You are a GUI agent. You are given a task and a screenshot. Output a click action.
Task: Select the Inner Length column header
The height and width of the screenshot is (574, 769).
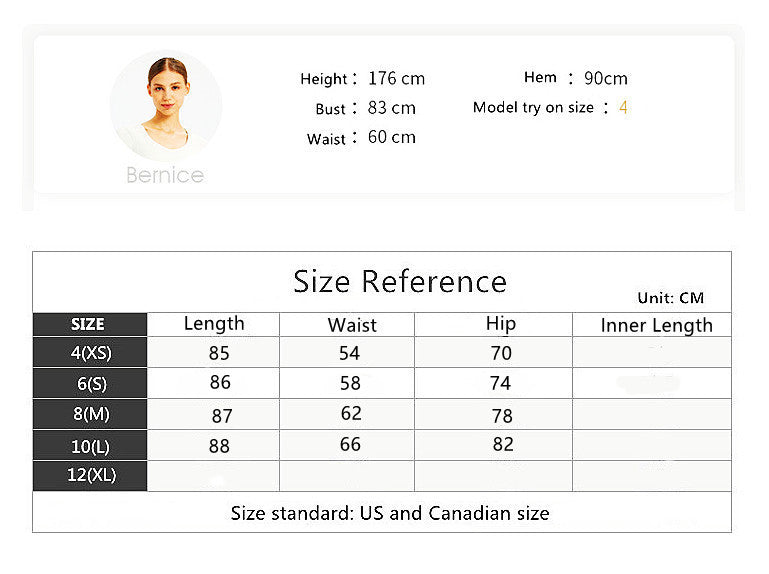point(656,325)
